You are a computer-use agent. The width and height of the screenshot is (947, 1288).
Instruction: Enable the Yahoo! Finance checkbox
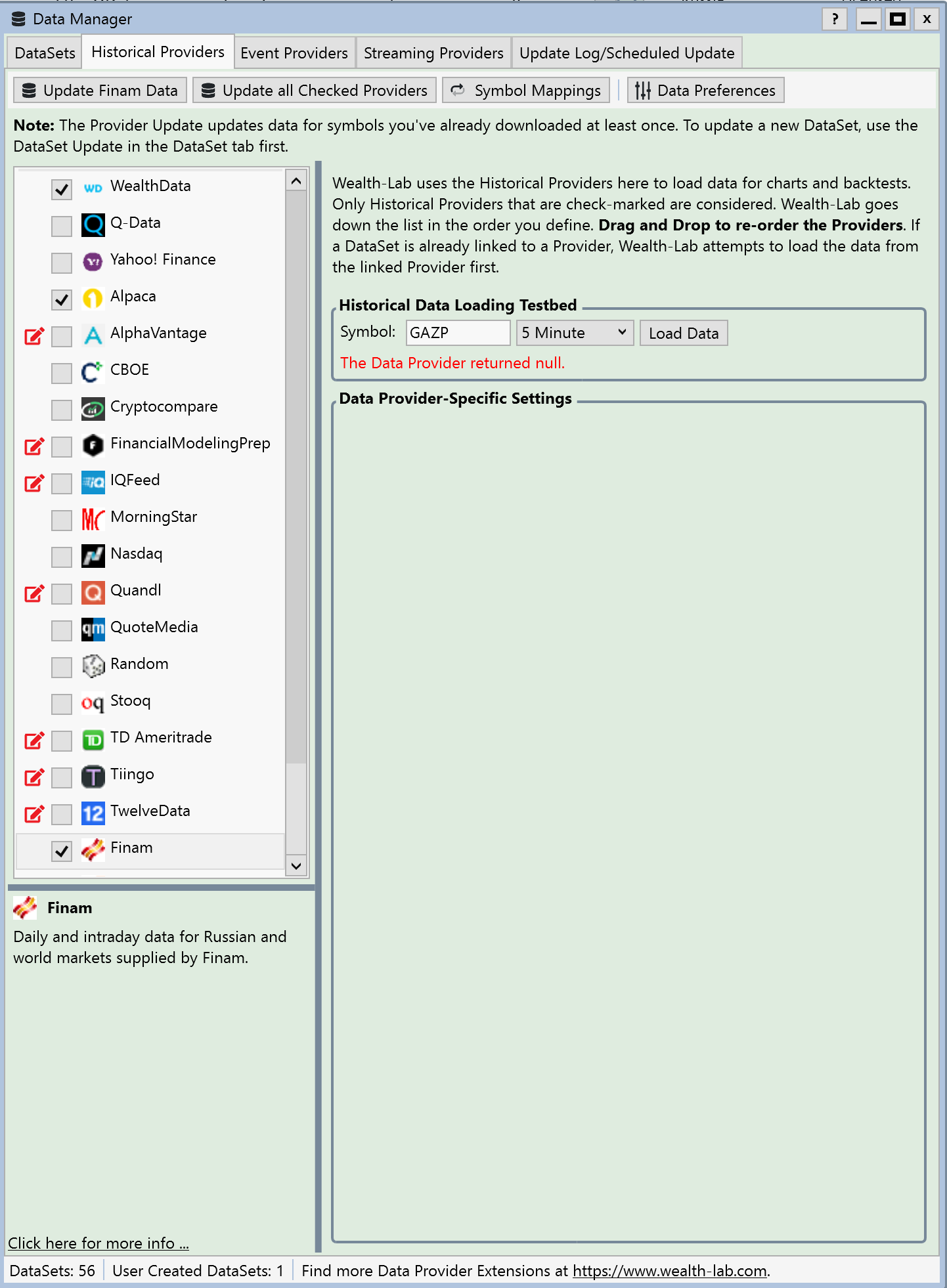[x=62, y=263]
